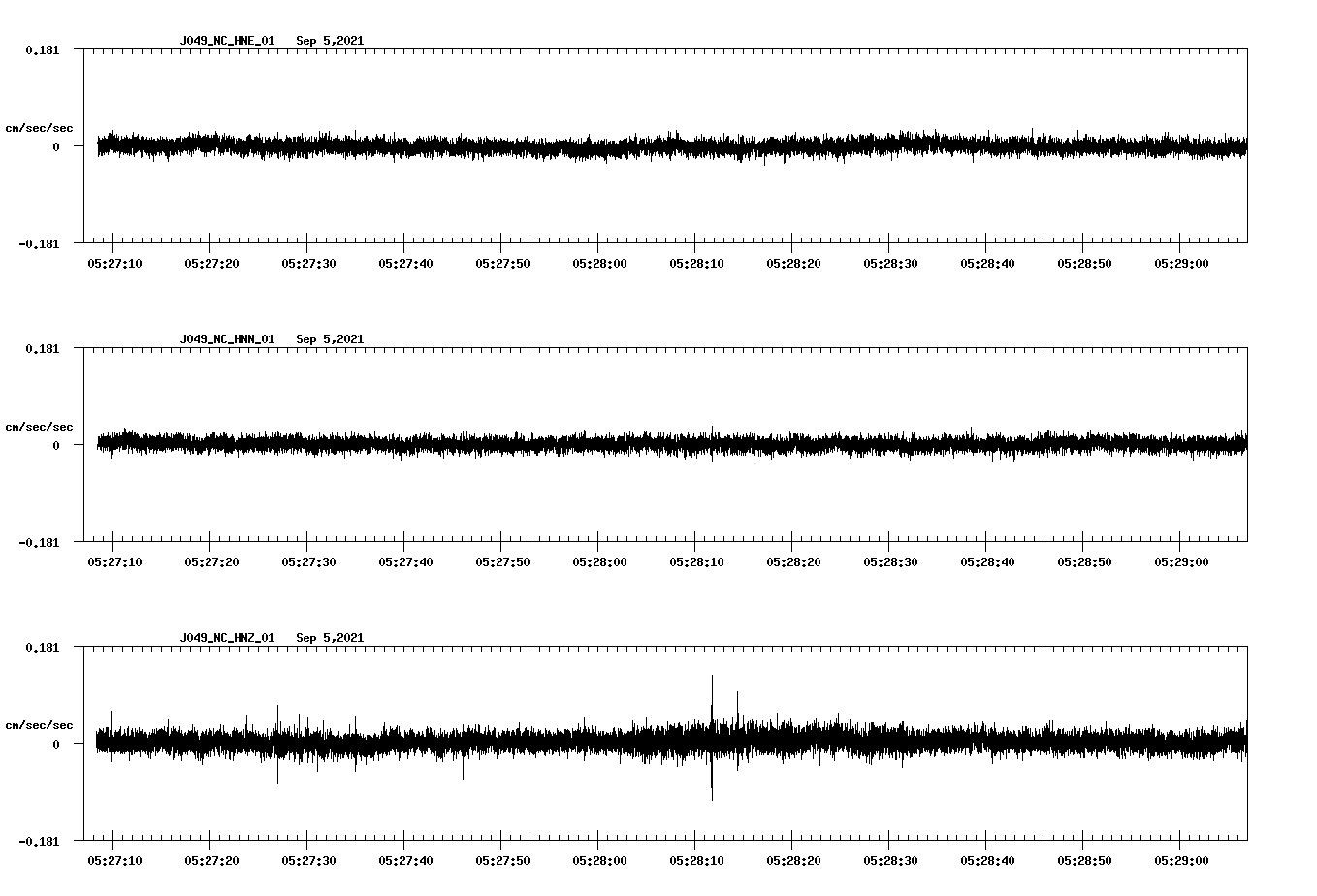The image size is (1317, 896).
Task: Pick the 05:28:30 tick label under HNZ plot
Action: pos(890,860)
